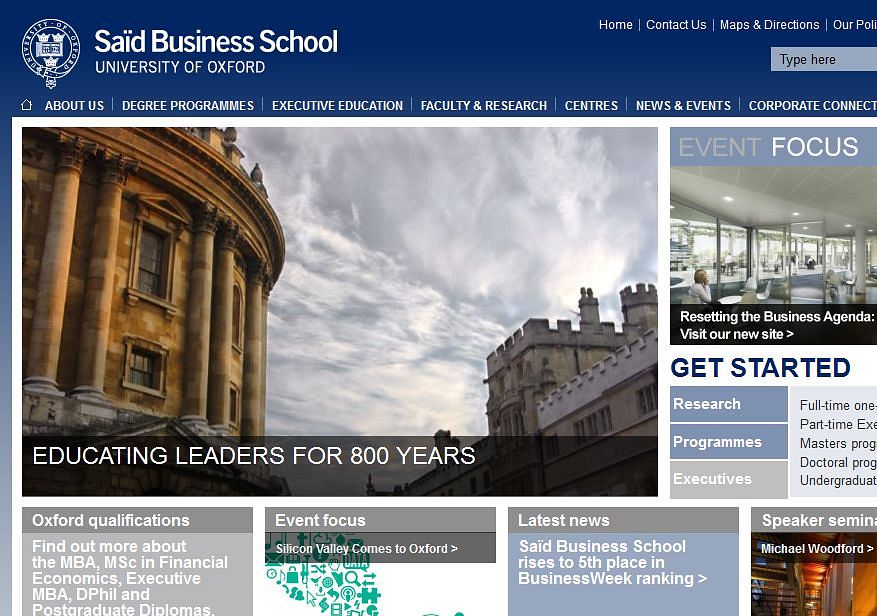Click the 'Educating Leaders for 800 Years' caption

click(x=254, y=456)
